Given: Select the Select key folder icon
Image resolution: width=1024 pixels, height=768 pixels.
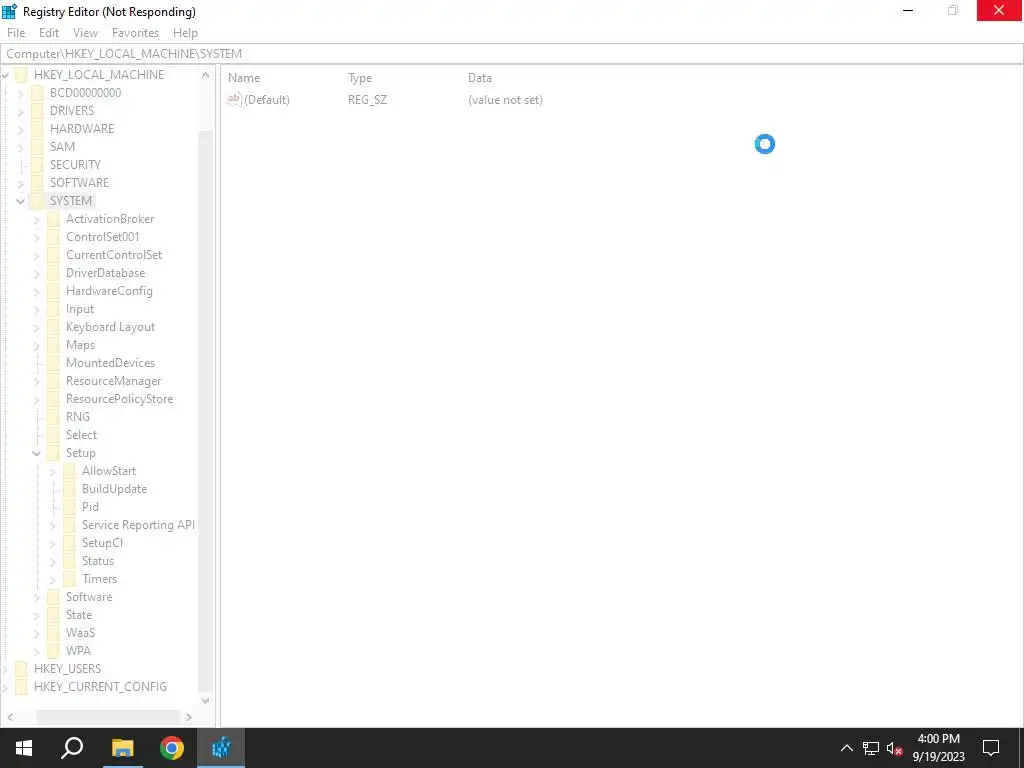Looking at the screenshot, I should click(54, 435).
